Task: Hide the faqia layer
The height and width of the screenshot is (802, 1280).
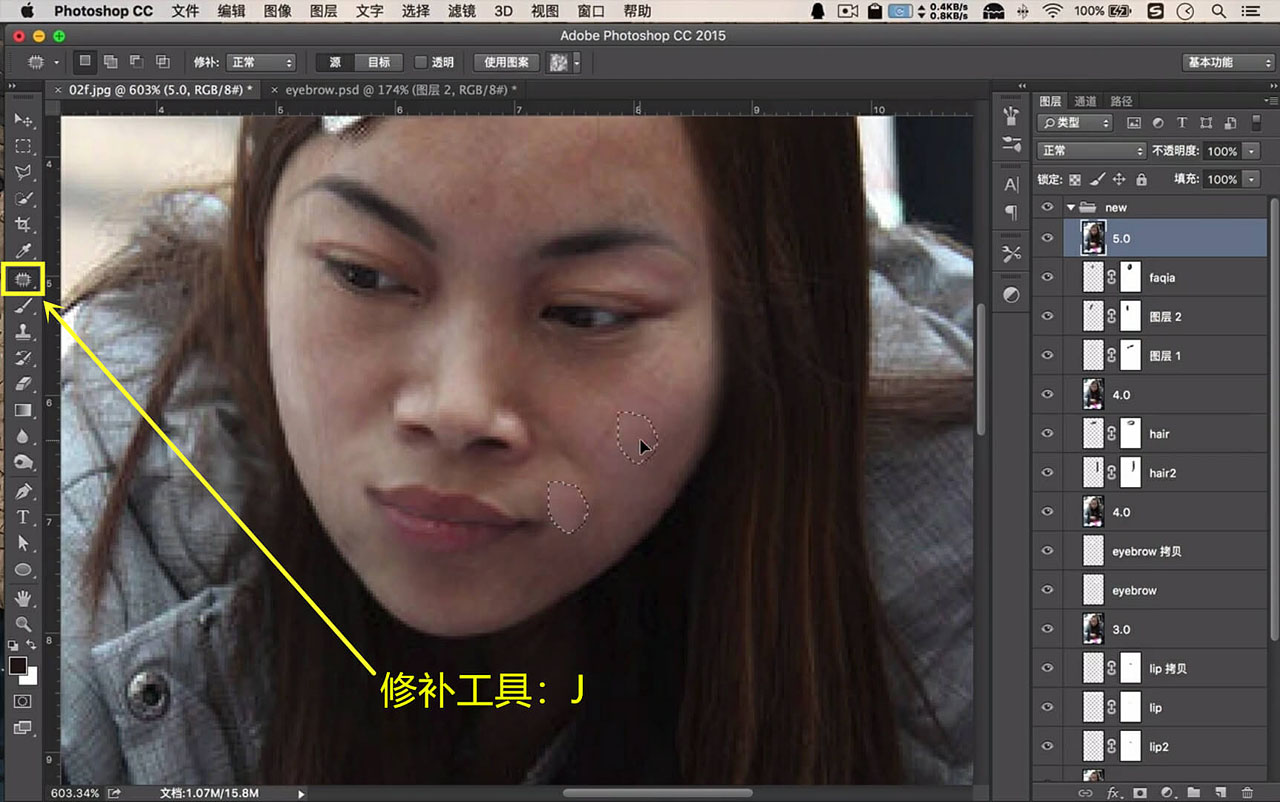Action: pyautogui.click(x=1047, y=277)
